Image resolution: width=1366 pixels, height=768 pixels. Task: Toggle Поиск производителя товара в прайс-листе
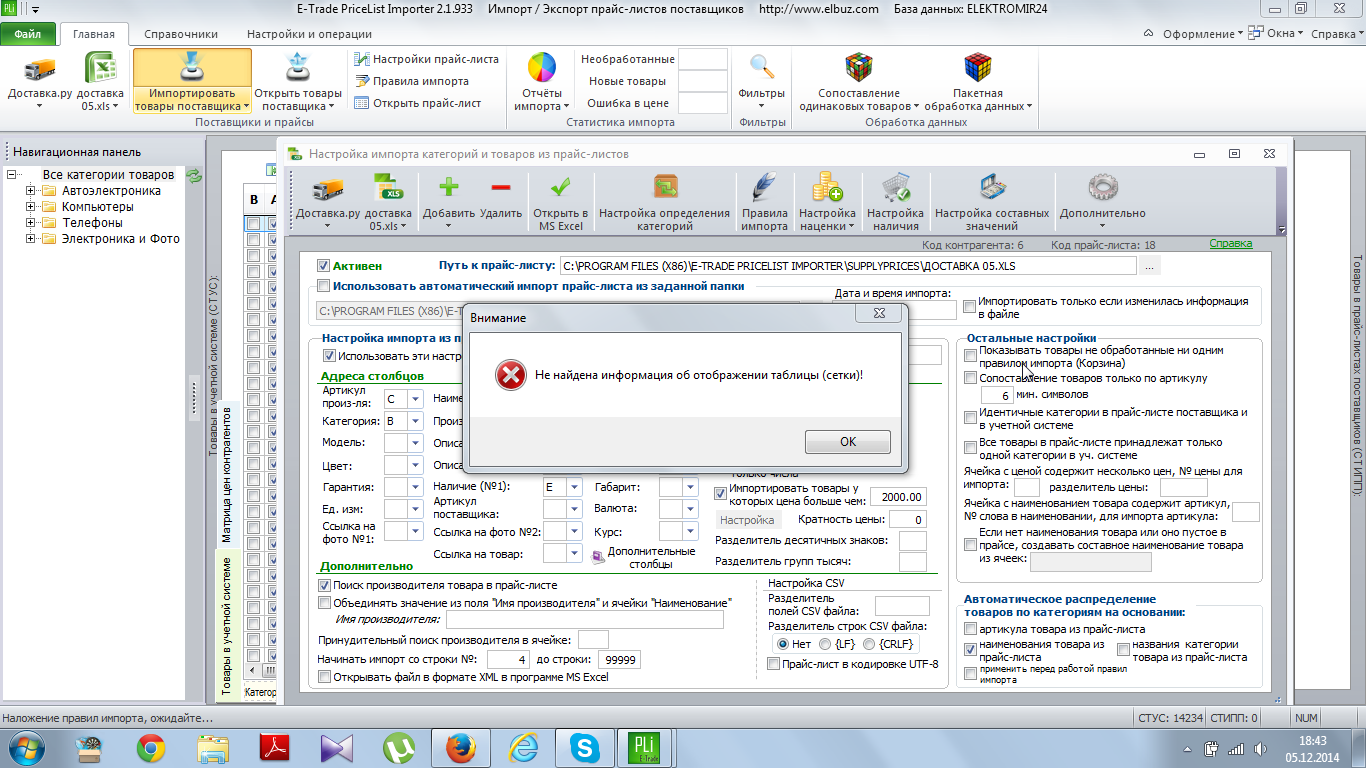click(x=324, y=585)
